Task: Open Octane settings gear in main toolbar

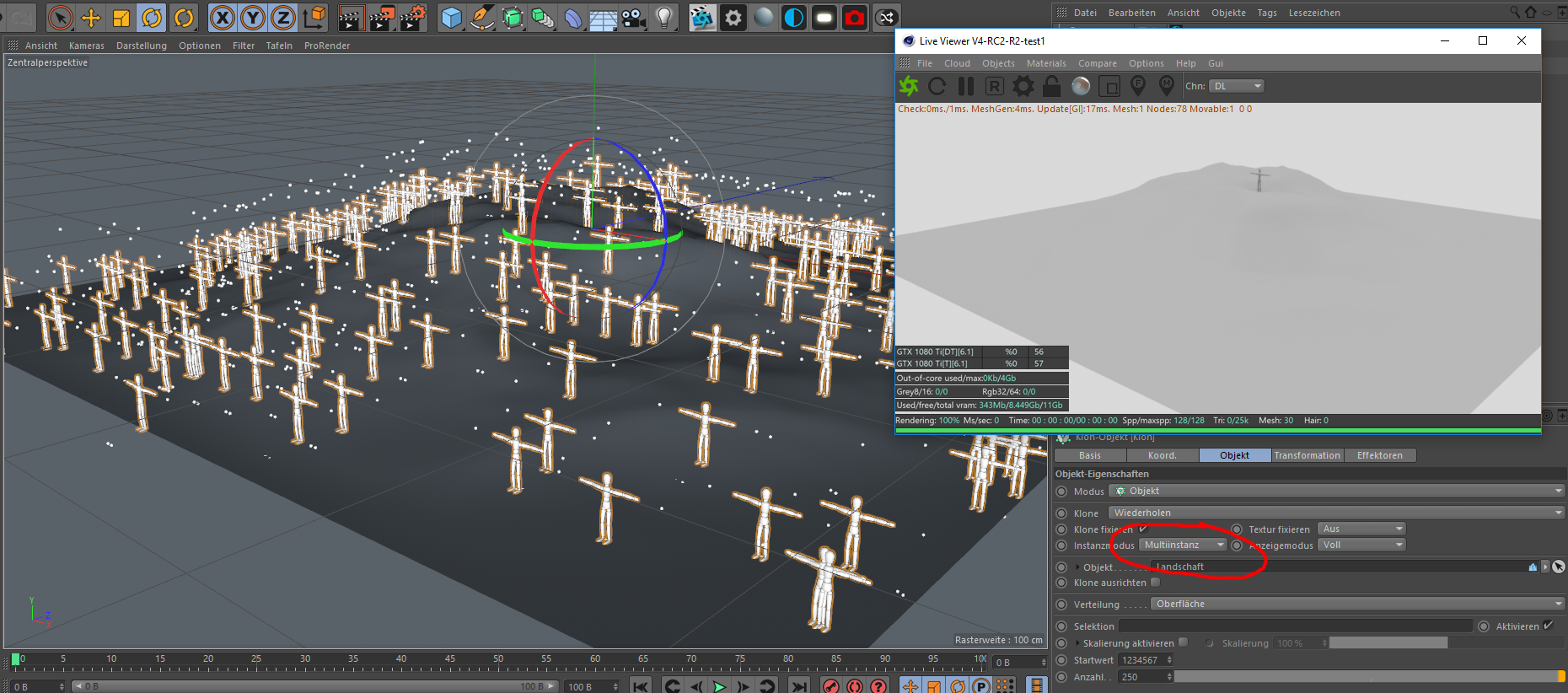Action: (733, 17)
